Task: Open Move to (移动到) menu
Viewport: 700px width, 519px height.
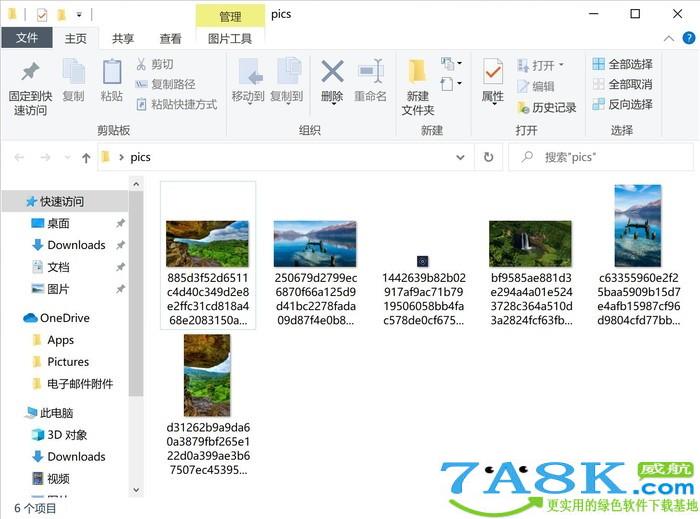Action: [248, 81]
